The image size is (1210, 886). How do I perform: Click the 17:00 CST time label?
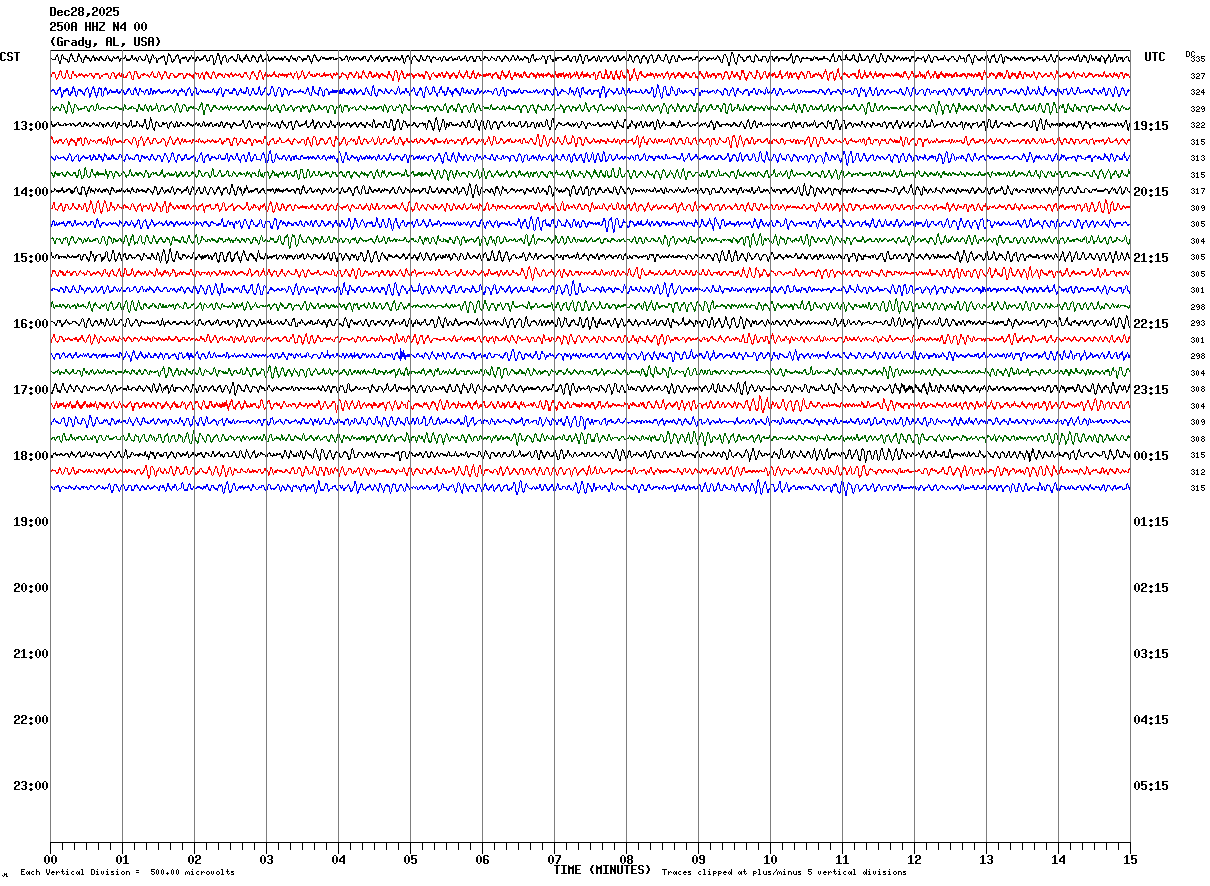click(31, 390)
